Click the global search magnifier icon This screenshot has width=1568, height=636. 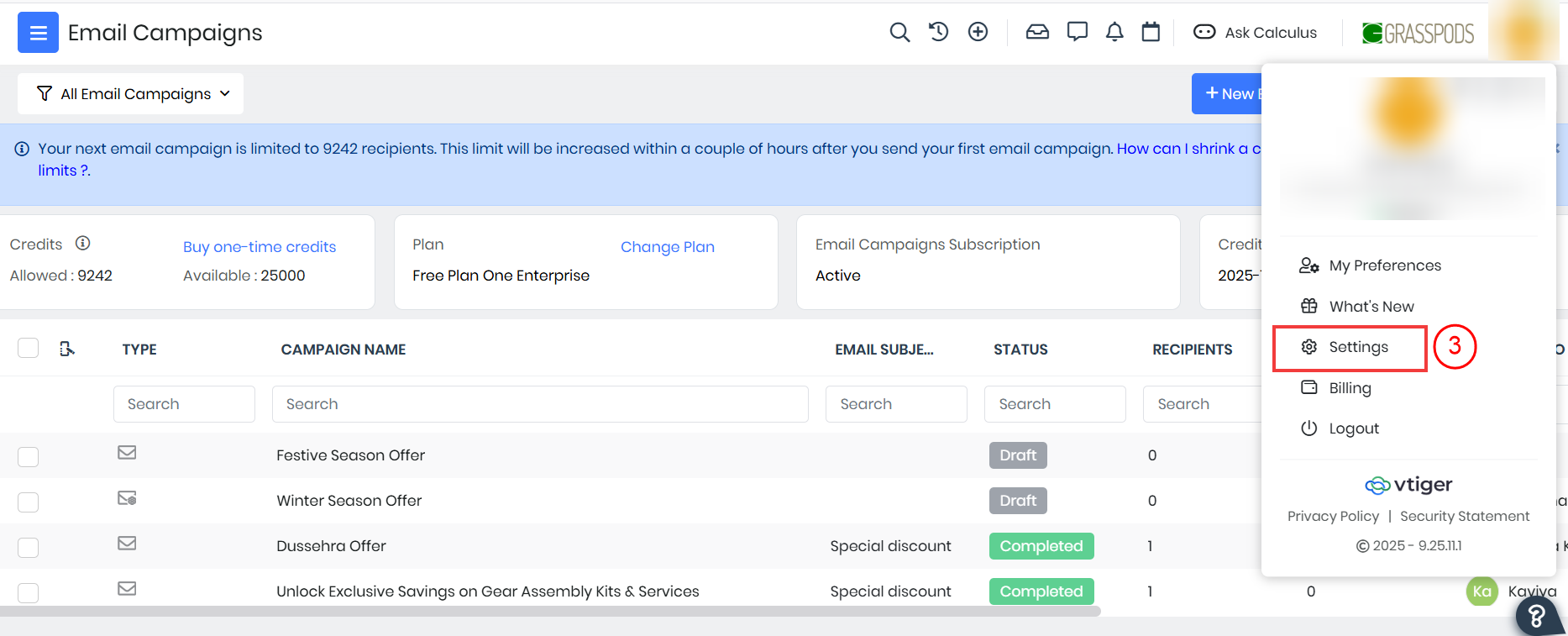point(899,33)
